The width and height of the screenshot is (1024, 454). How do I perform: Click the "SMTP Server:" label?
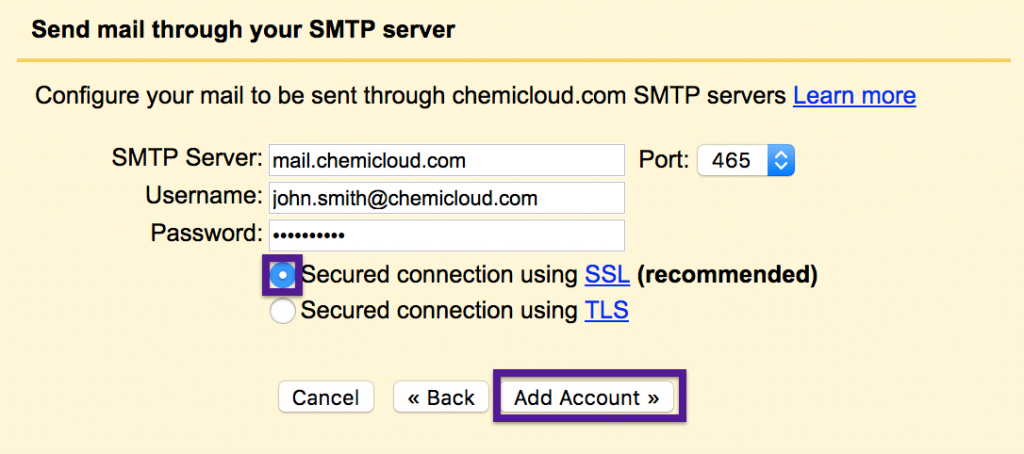pyautogui.click(x=186, y=158)
